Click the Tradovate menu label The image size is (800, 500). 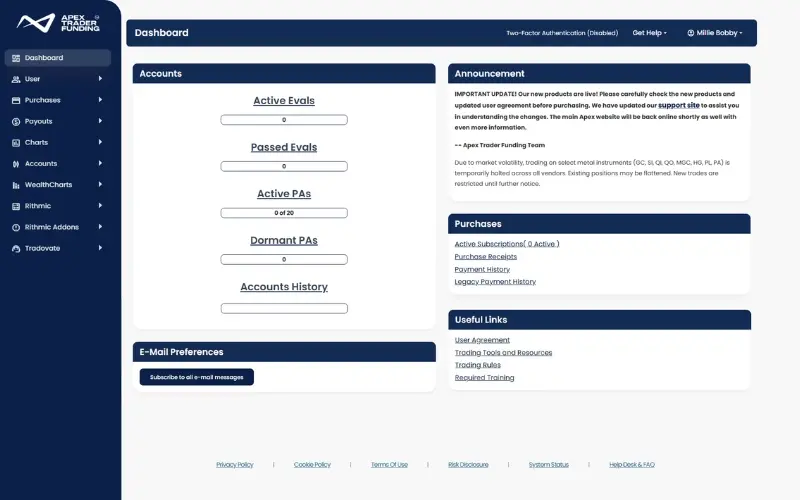(x=42, y=248)
